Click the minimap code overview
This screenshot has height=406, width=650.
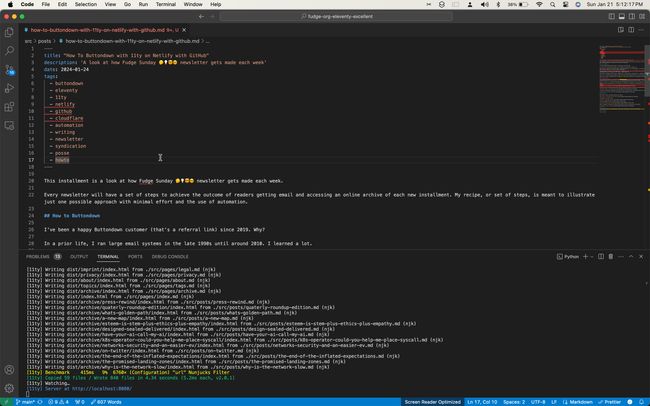pyautogui.click(x=621, y=79)
